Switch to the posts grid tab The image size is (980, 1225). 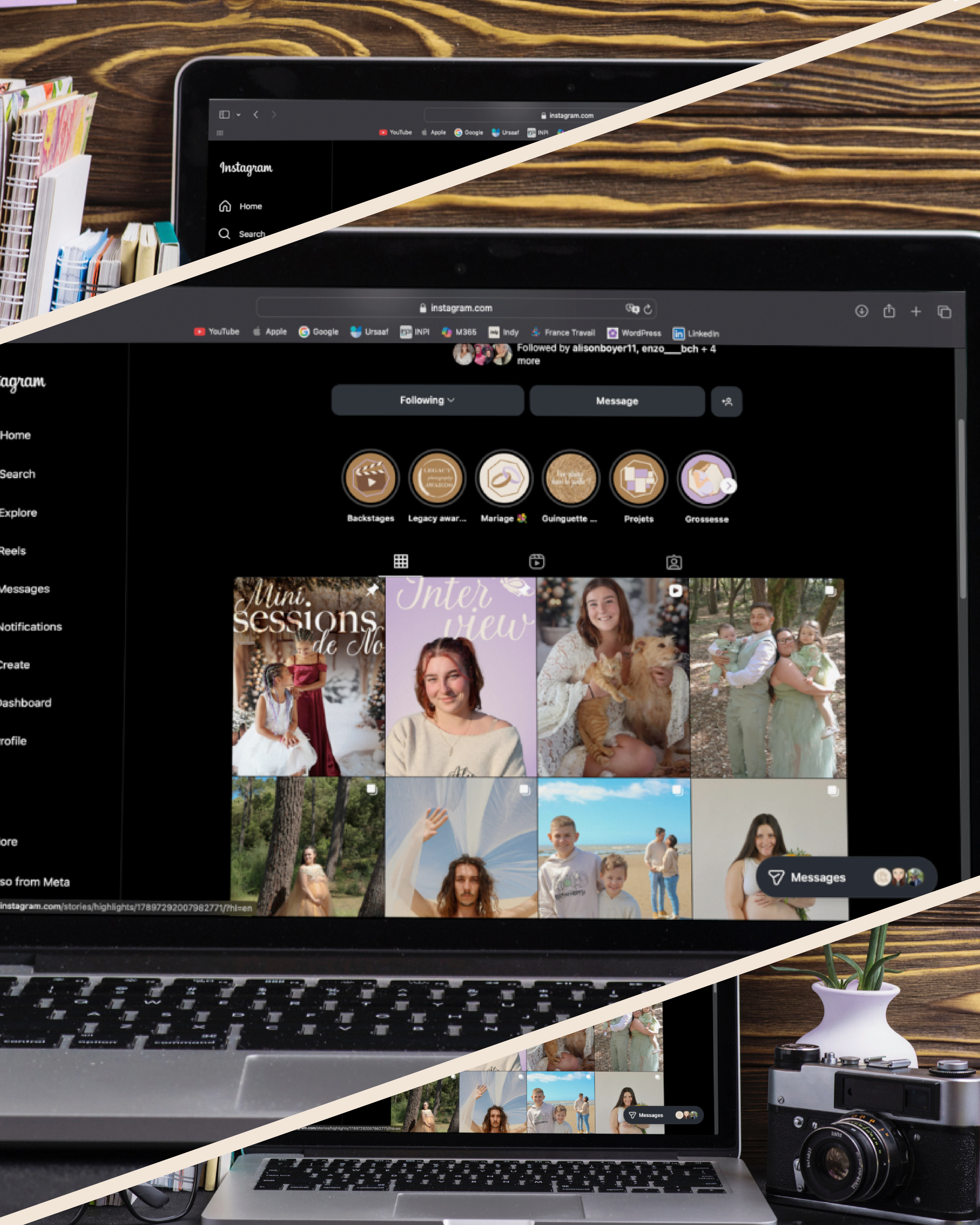pos(401,561)
